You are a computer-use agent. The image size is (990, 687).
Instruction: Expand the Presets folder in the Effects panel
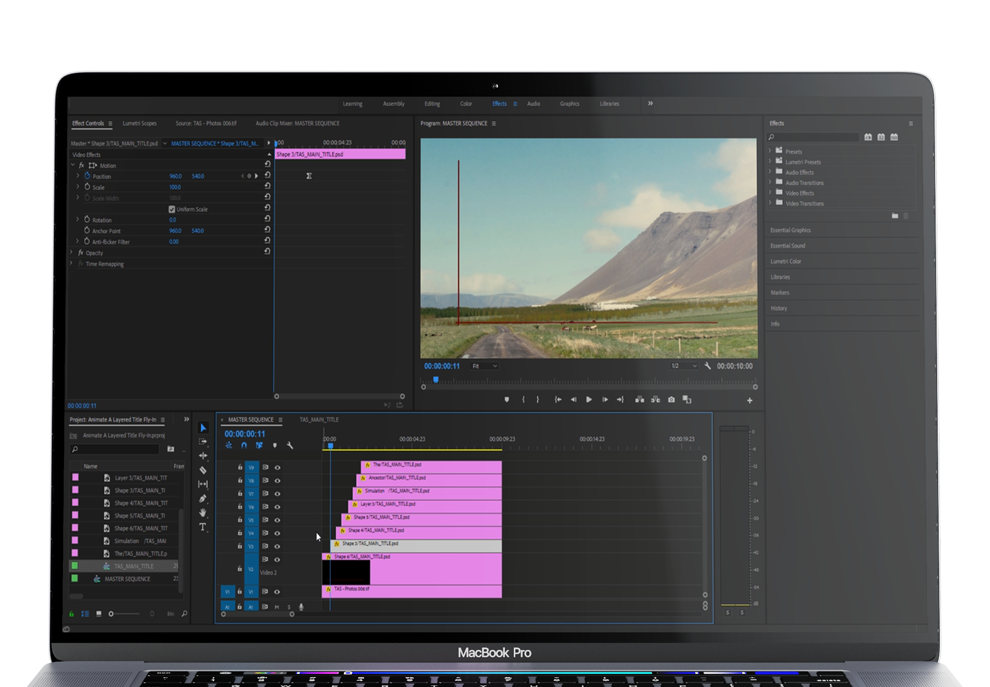point(770,151)
